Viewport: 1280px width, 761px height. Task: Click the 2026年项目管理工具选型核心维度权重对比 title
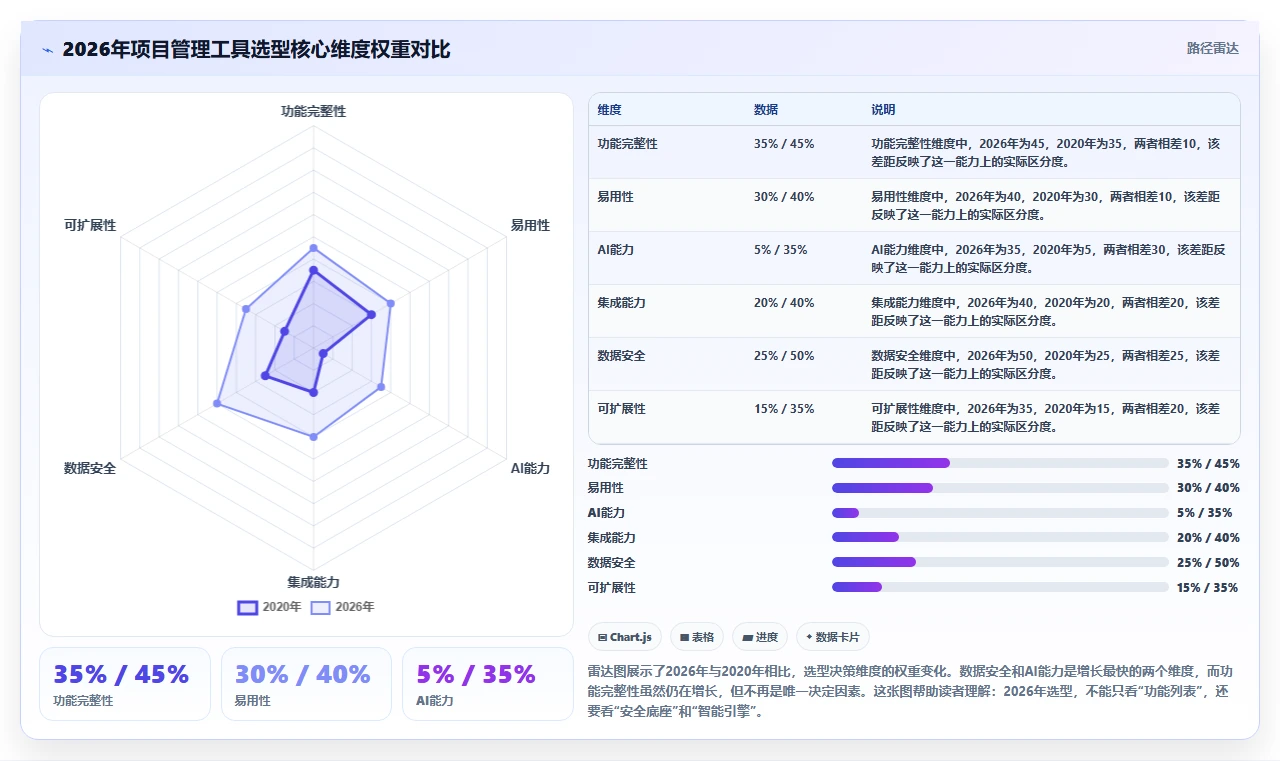pos(256,49)
